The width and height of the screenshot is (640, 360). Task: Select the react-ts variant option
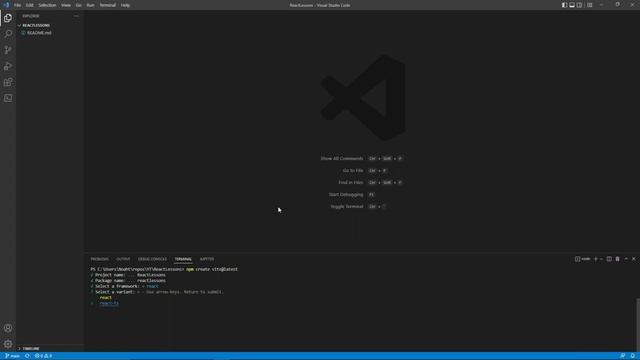(x=109, y=303)
